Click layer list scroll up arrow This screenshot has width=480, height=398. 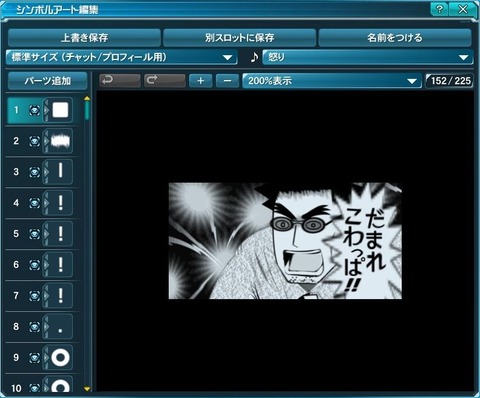click(x=87, y=98)
